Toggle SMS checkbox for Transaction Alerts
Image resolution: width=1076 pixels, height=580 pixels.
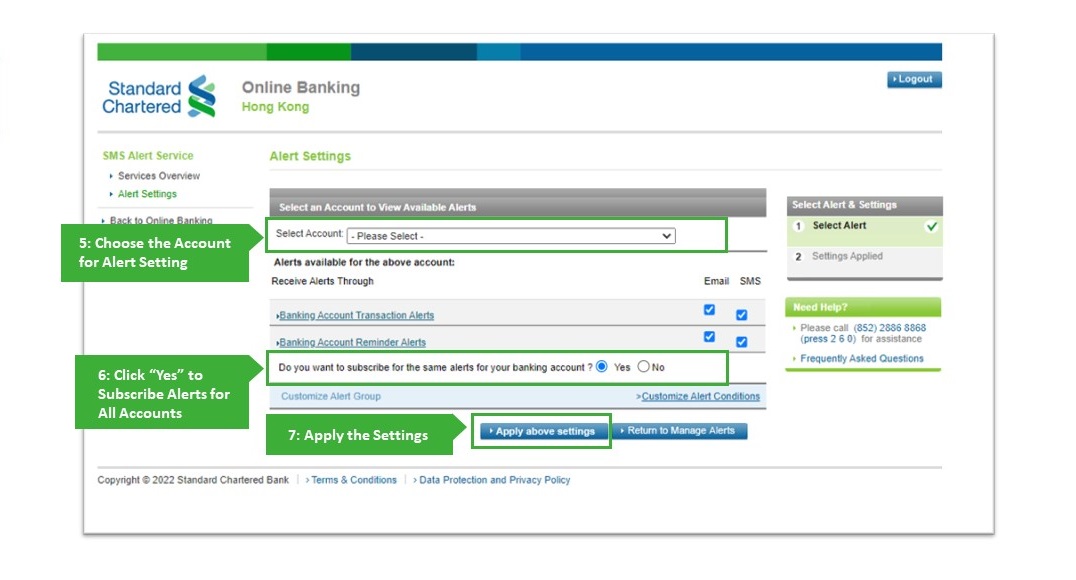pyautogui.click(x=741, y=315)
